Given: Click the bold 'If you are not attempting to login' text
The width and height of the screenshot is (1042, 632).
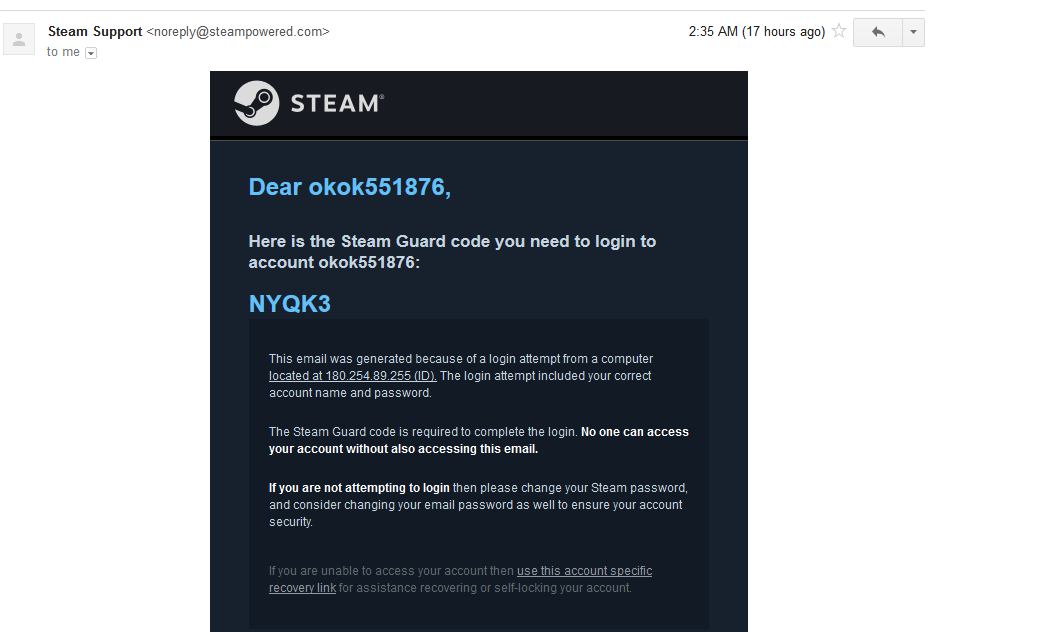Looking at the screenshot, I should (x=359, y=488).
